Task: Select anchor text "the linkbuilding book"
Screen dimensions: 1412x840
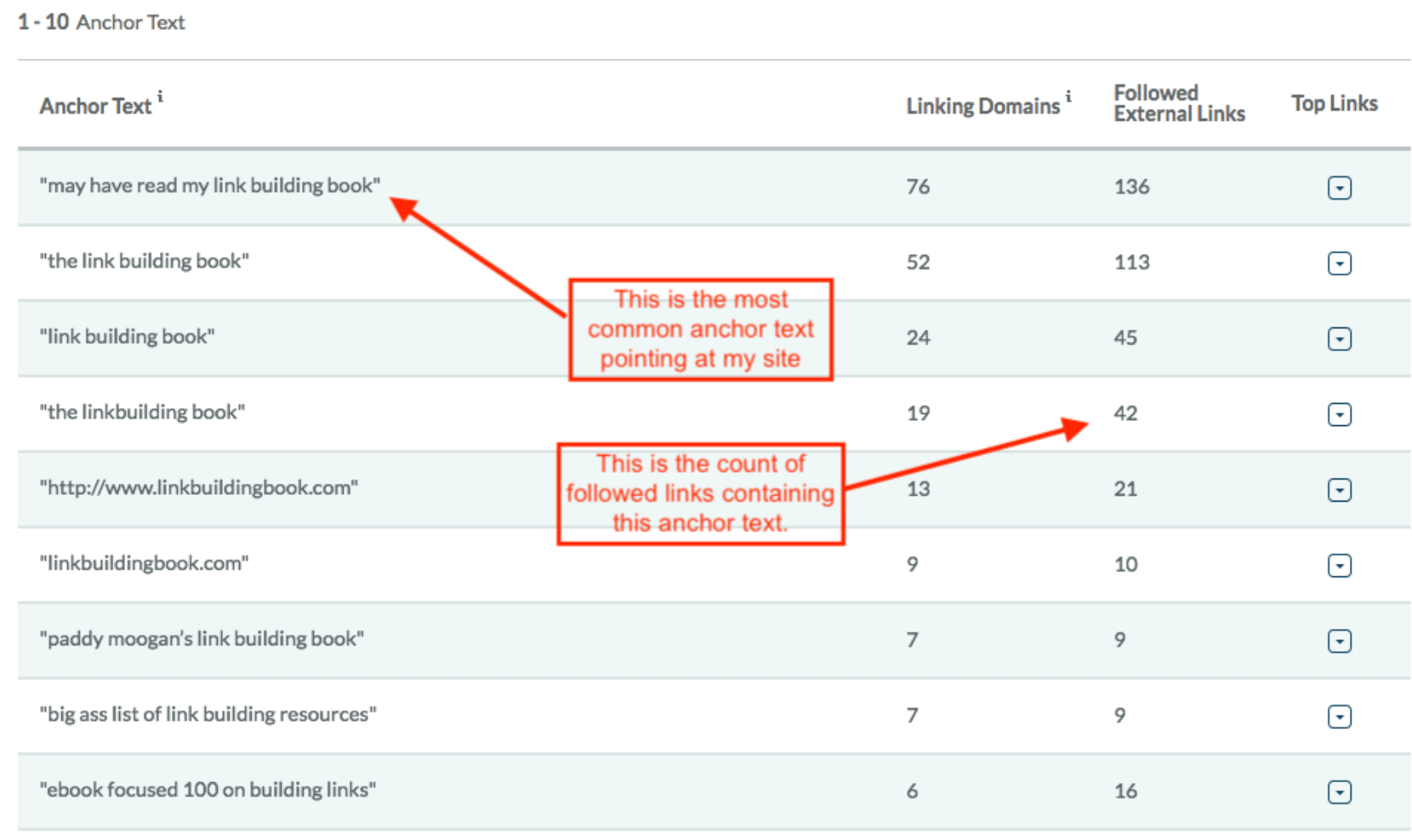Action: [x=142, y=412]
